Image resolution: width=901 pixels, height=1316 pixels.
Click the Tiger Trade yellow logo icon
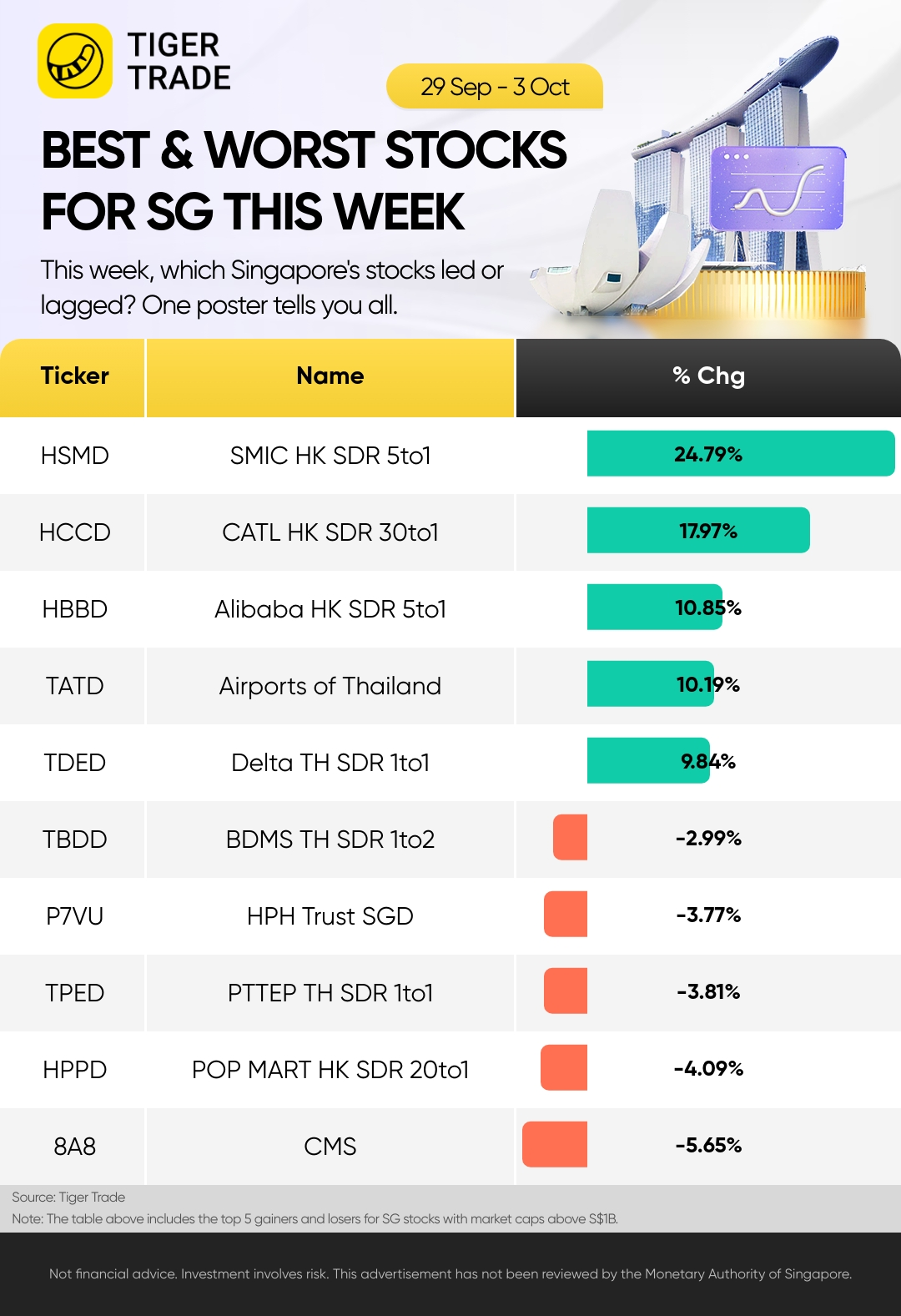(75, 61)
